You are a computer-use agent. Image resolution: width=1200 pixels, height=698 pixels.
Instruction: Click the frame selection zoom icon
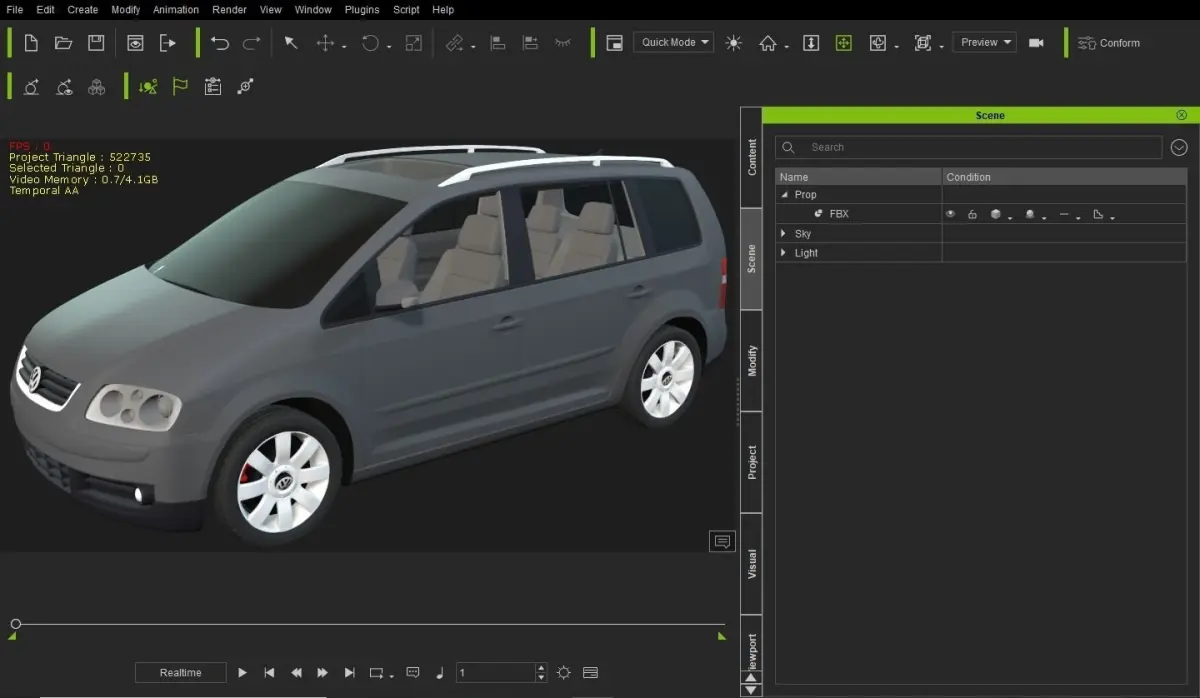[x=923, y=43]
